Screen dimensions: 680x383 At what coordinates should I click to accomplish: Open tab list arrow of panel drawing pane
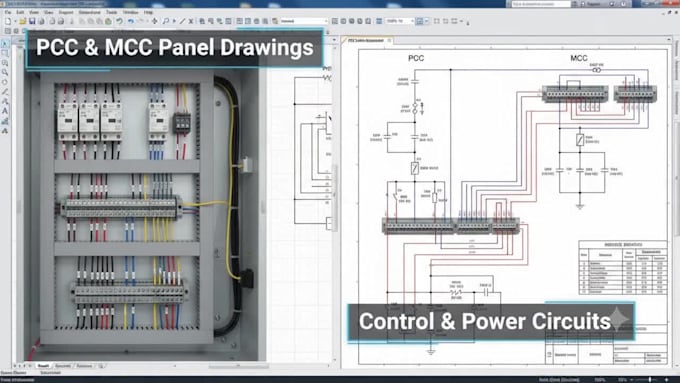pyautogui.click(x=334, y=40)
